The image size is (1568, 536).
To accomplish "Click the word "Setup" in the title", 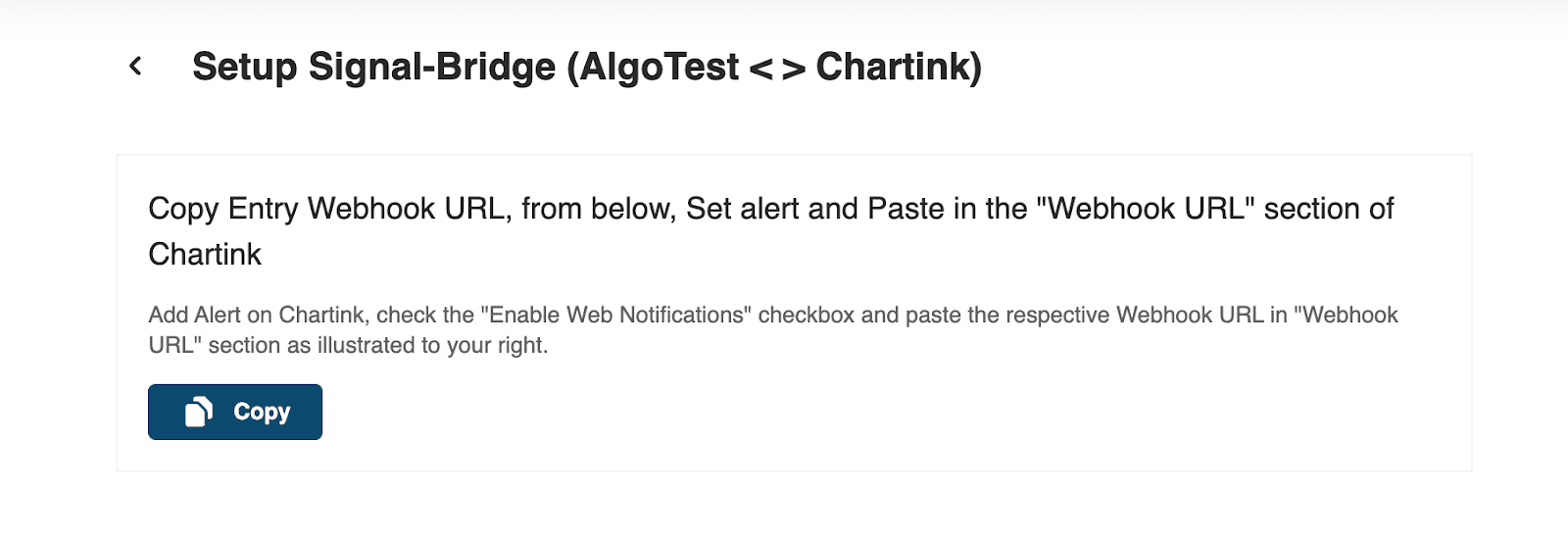I will pyautogui.click(x=244, y=67).
